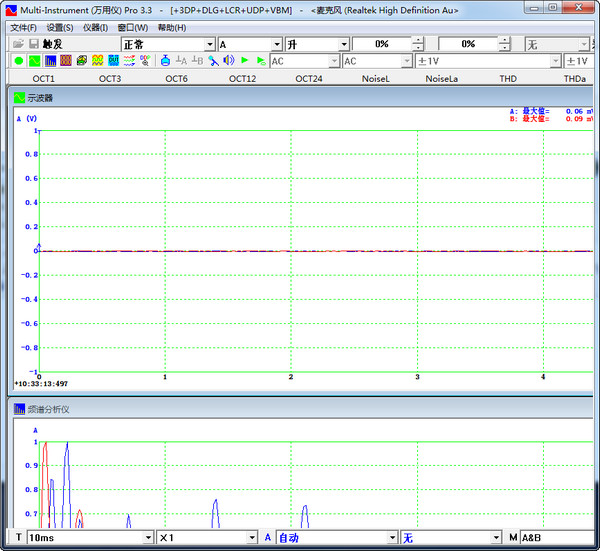This screenshot has width=600, height=551.
Task: Click the blue microphone icon
Action: [213, 60]
